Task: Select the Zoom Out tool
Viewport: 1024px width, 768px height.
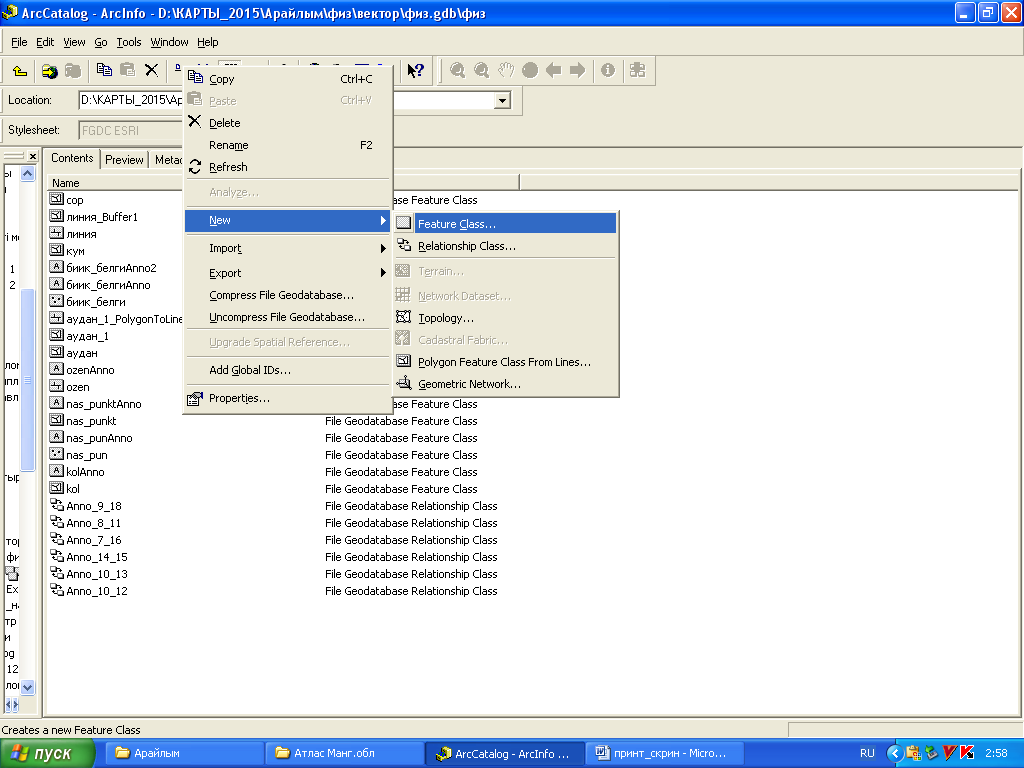Action: 481,70
